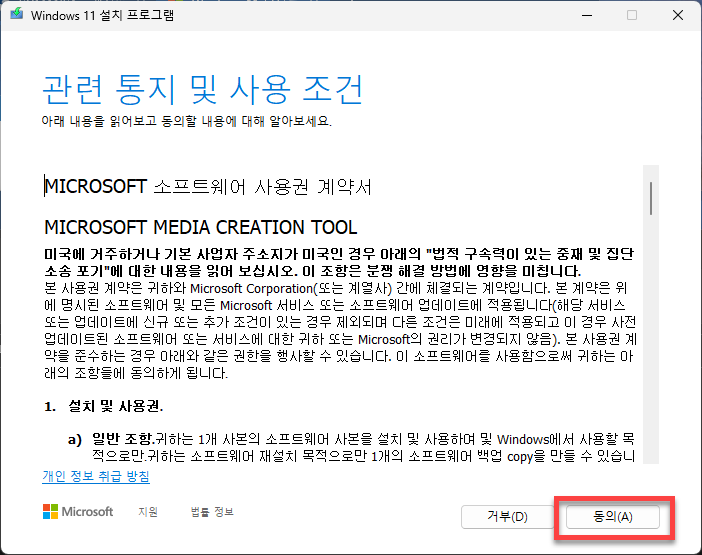
Task: Click the heading MICROSOFT MEDIA CREATION TOOL
Action: point(201,227)
